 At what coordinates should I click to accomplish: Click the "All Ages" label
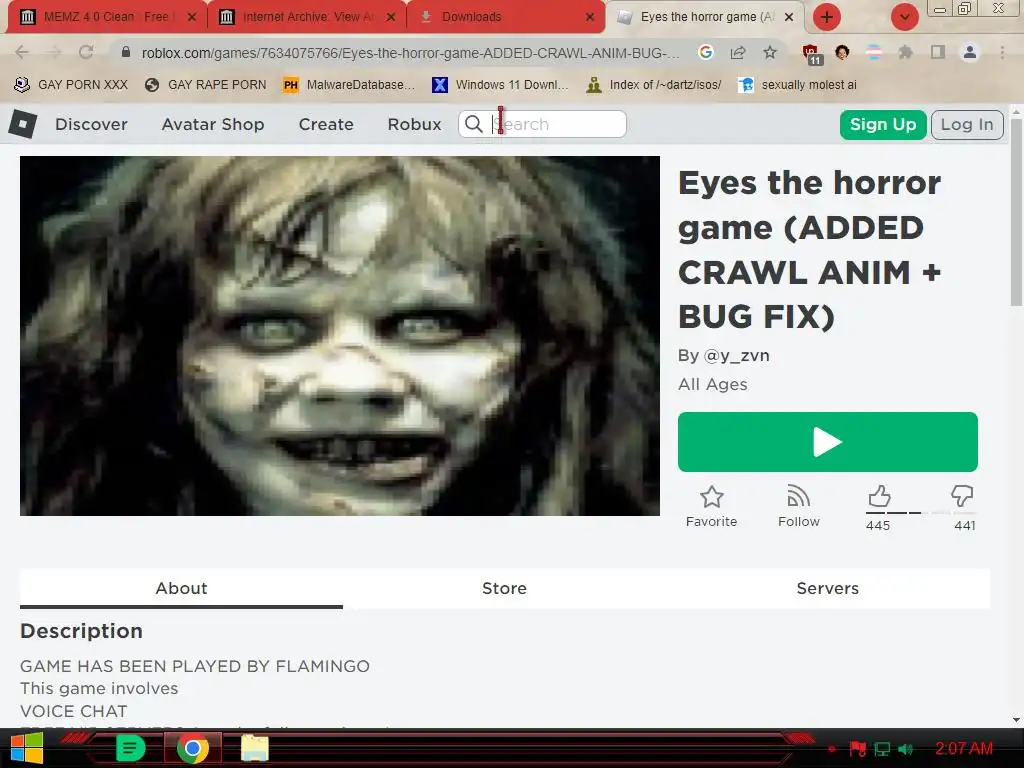pos(712,385)
